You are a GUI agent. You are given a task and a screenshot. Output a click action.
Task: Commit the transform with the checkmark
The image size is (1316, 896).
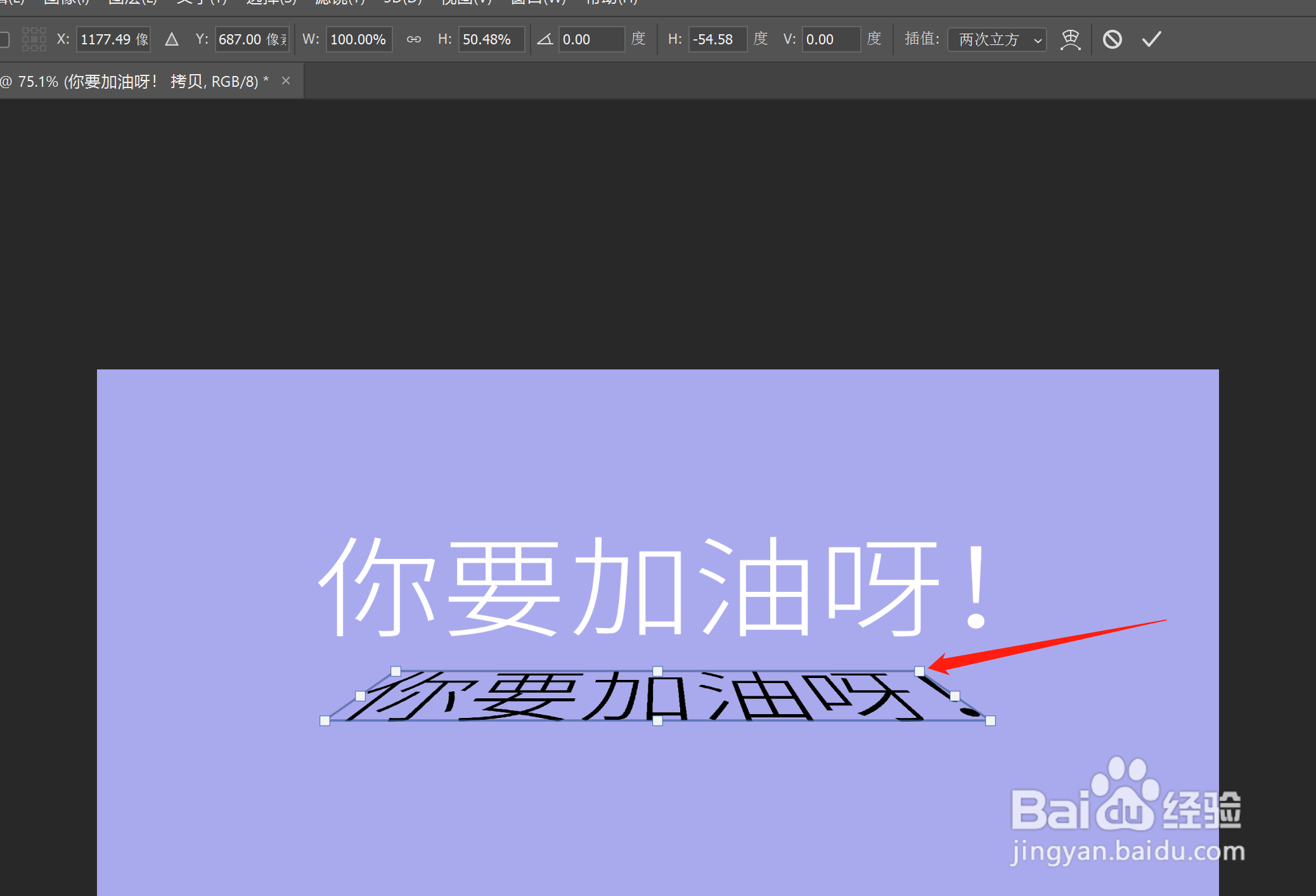point(1151,39)
